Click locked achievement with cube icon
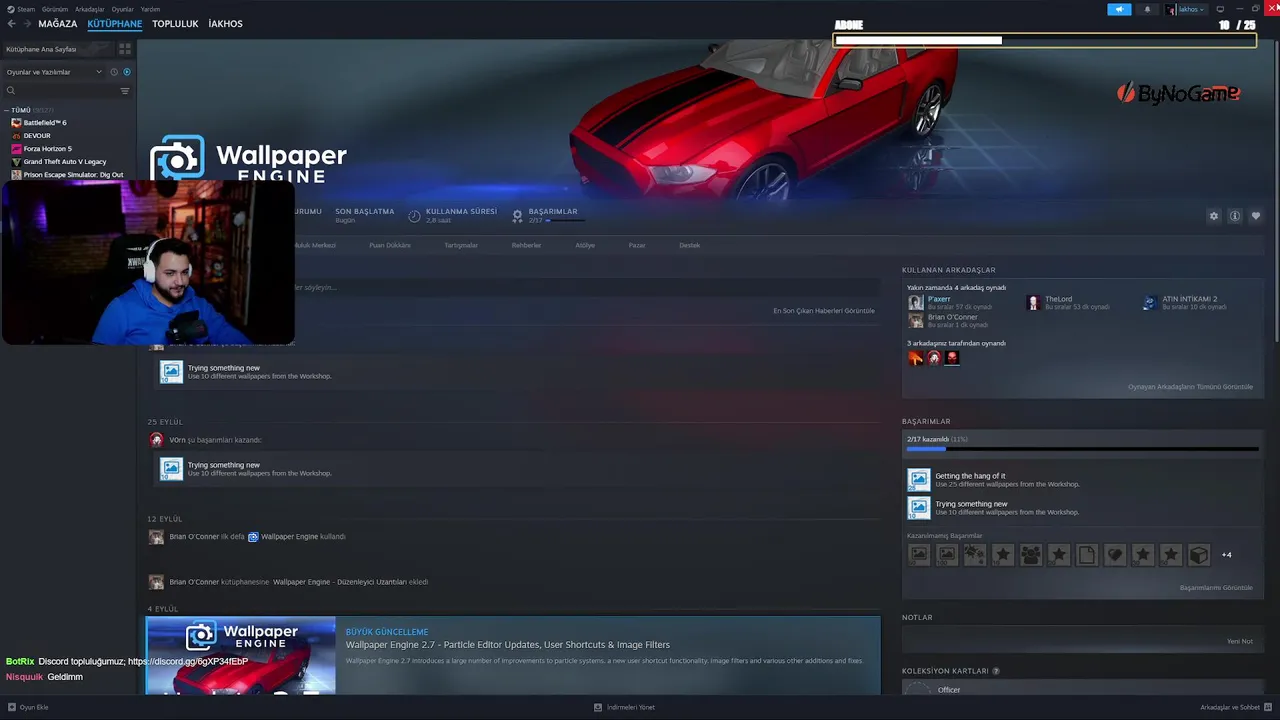Image resolution: width=1280 pixels, height=720 pixels. click(1199, 555)
